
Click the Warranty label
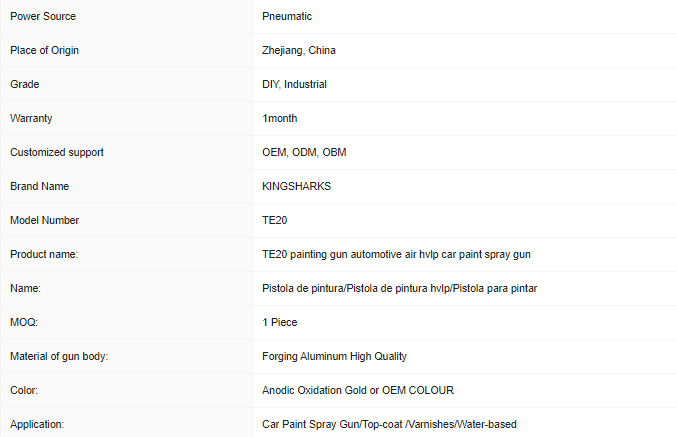click(31, 118)
